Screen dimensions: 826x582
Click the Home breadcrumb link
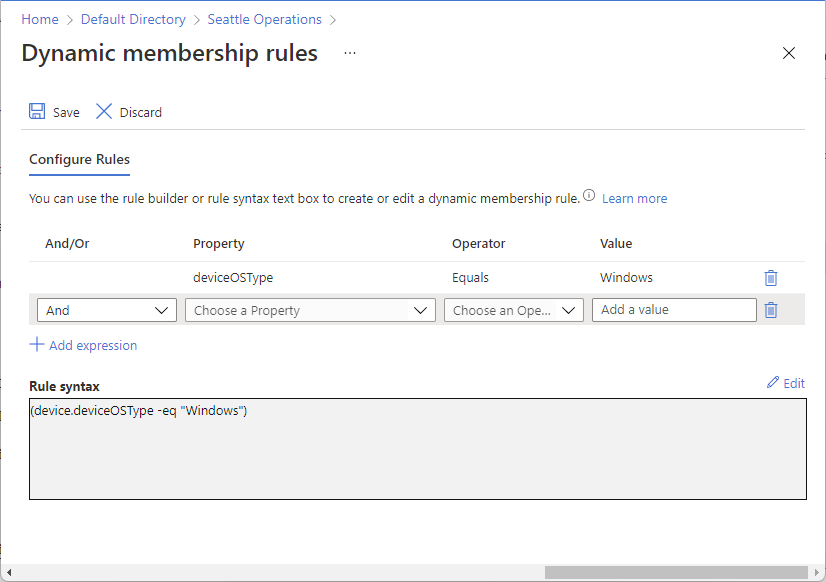pyautogui.click(x=40, y=19)
